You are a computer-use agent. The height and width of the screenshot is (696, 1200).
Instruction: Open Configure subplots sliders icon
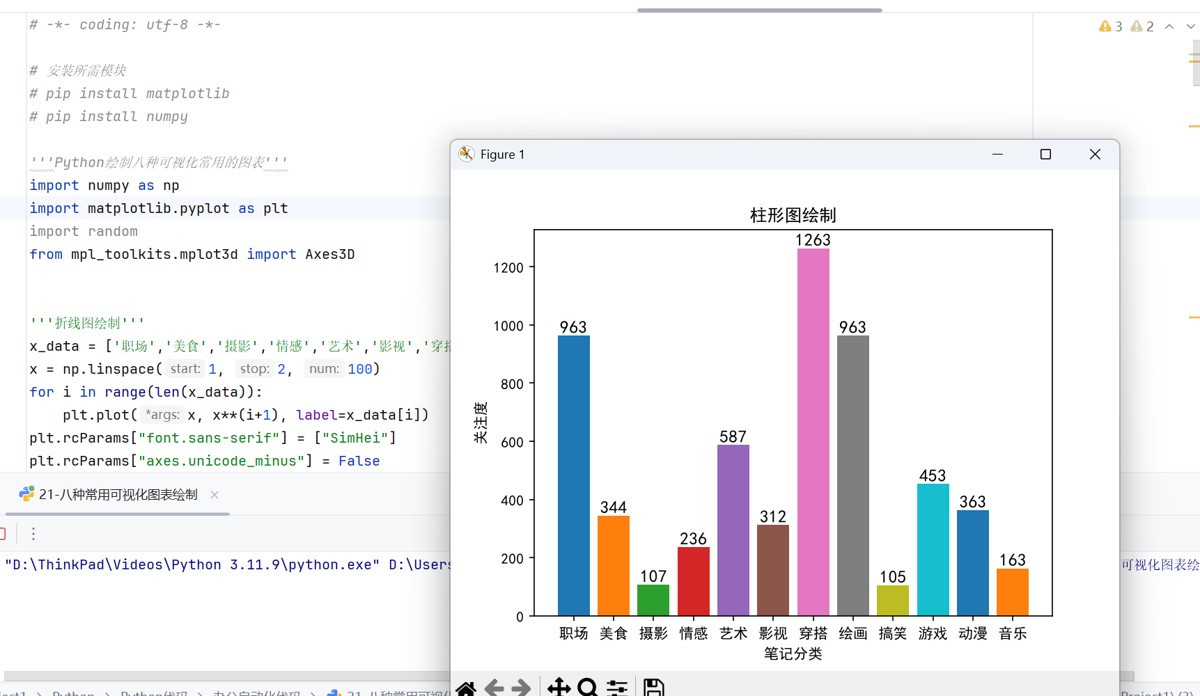617,688
